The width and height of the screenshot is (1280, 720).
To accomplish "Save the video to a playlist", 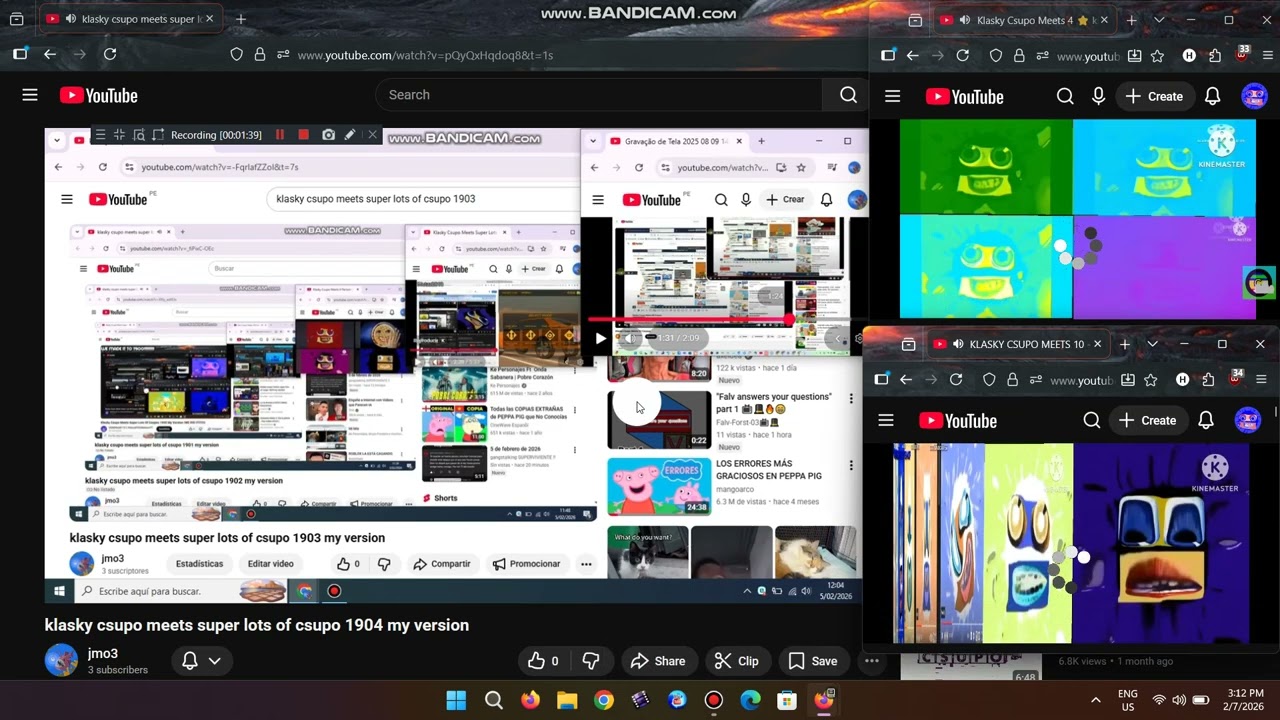I will point(812,661).
